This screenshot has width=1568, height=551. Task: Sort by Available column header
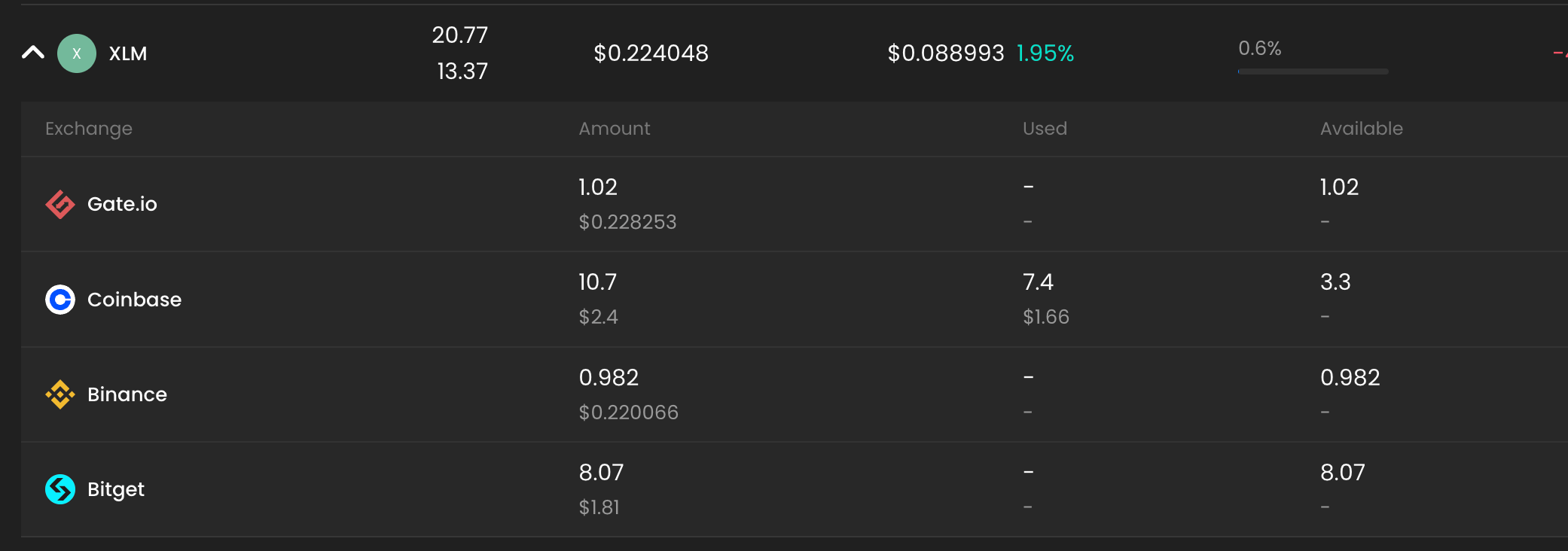click(1361, 129)
